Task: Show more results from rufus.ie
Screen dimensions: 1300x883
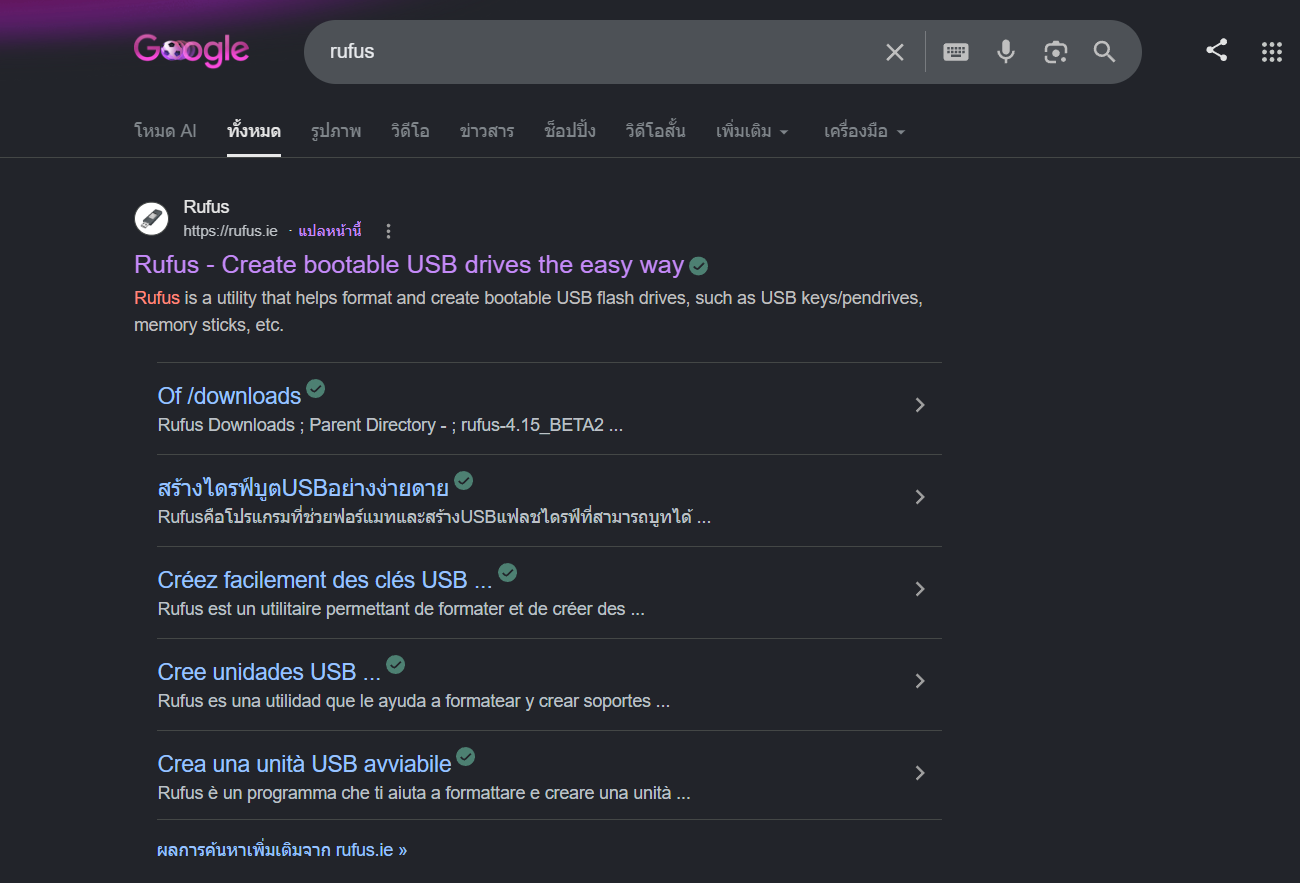Action: pyautogui.click(x=282, y=850)
